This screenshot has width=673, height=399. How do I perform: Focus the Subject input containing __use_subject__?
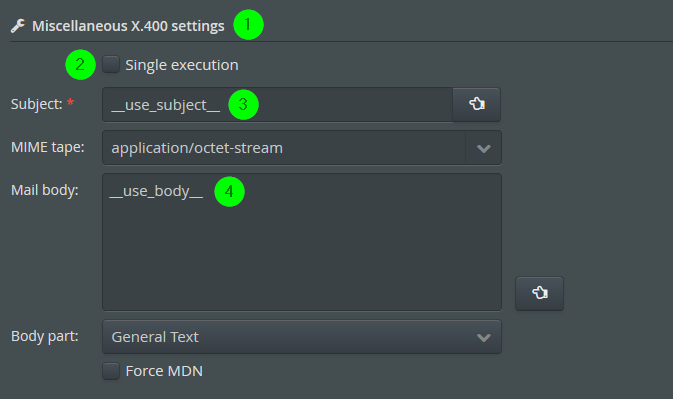pos(277,105)
